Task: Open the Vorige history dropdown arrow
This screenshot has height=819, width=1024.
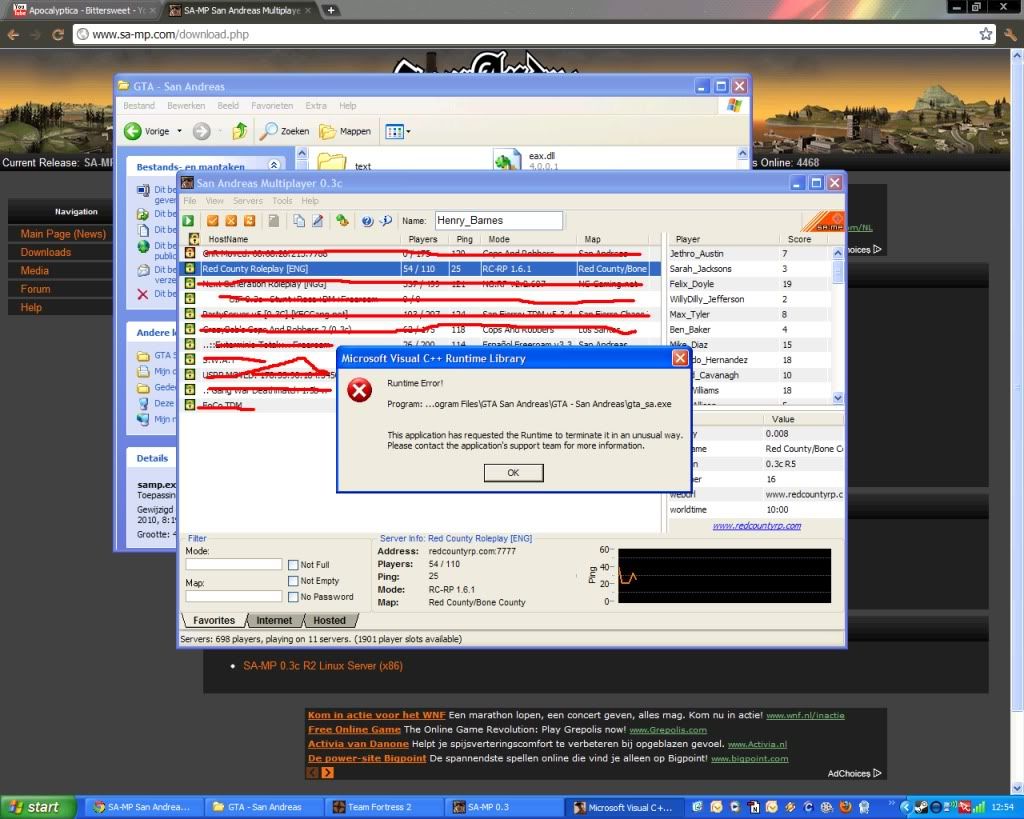Action: tap(180, 131)
